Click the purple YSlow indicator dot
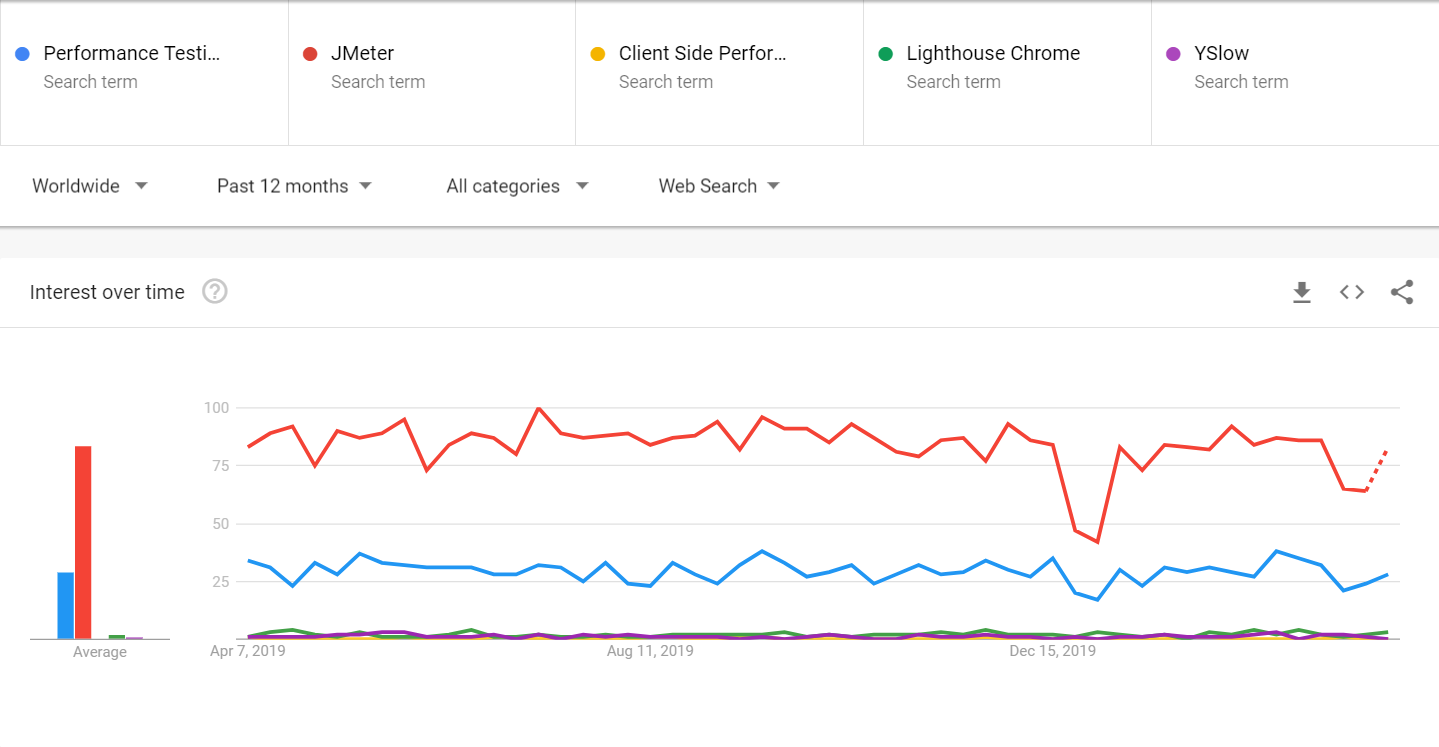The height and width of the screenshot is (747, 1439). 1174,53
